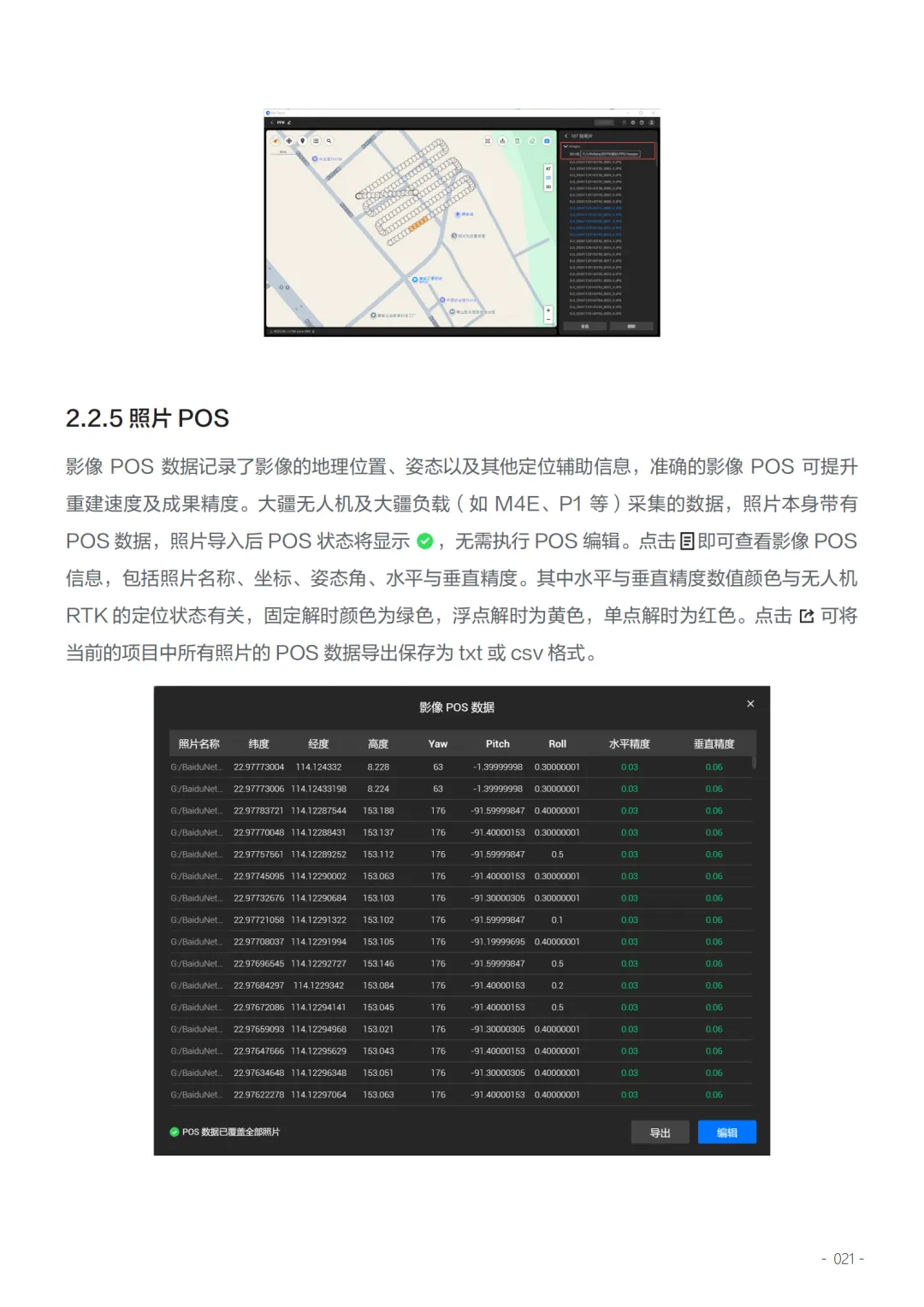Click the Roll column header
This screenshot has height=1307, width=924.
tap(558, 744)
